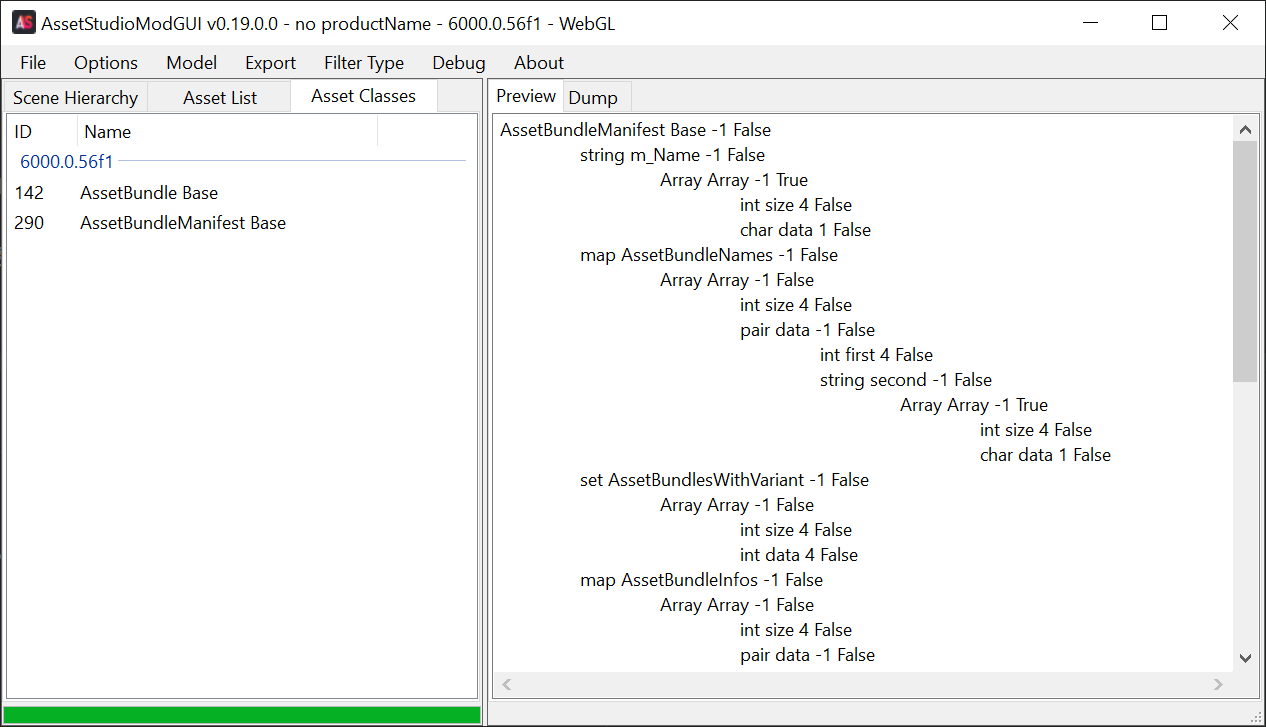Select the Preview tab
Viewport: 1266px width, 727px height.
526,96
